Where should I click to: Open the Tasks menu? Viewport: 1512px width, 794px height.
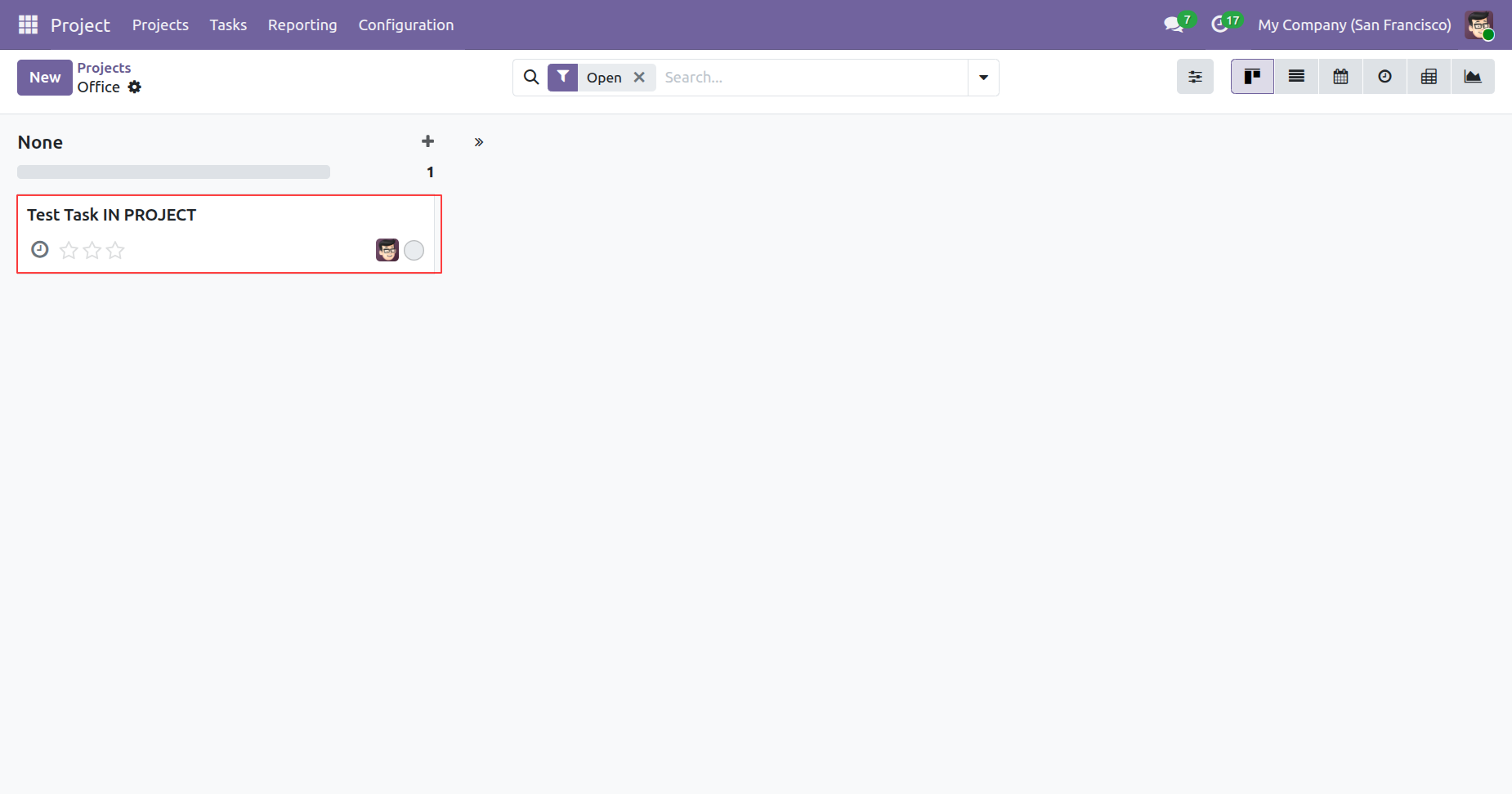click(228, 25)
